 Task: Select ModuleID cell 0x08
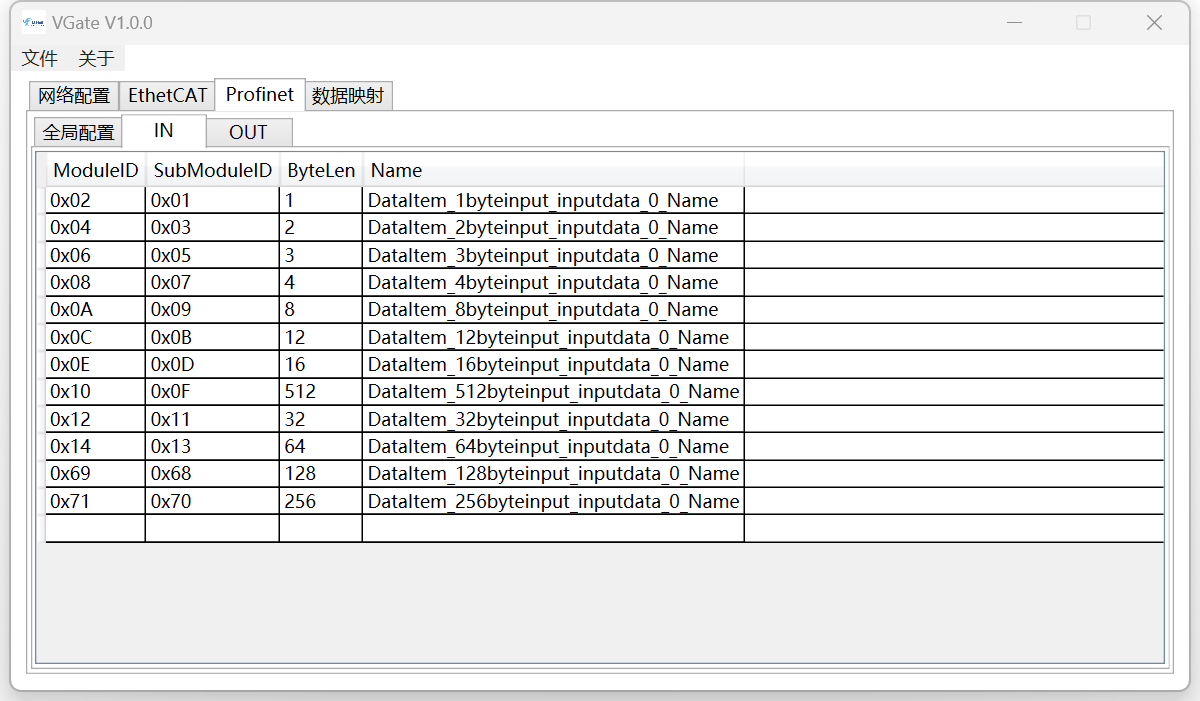(96, 282)
